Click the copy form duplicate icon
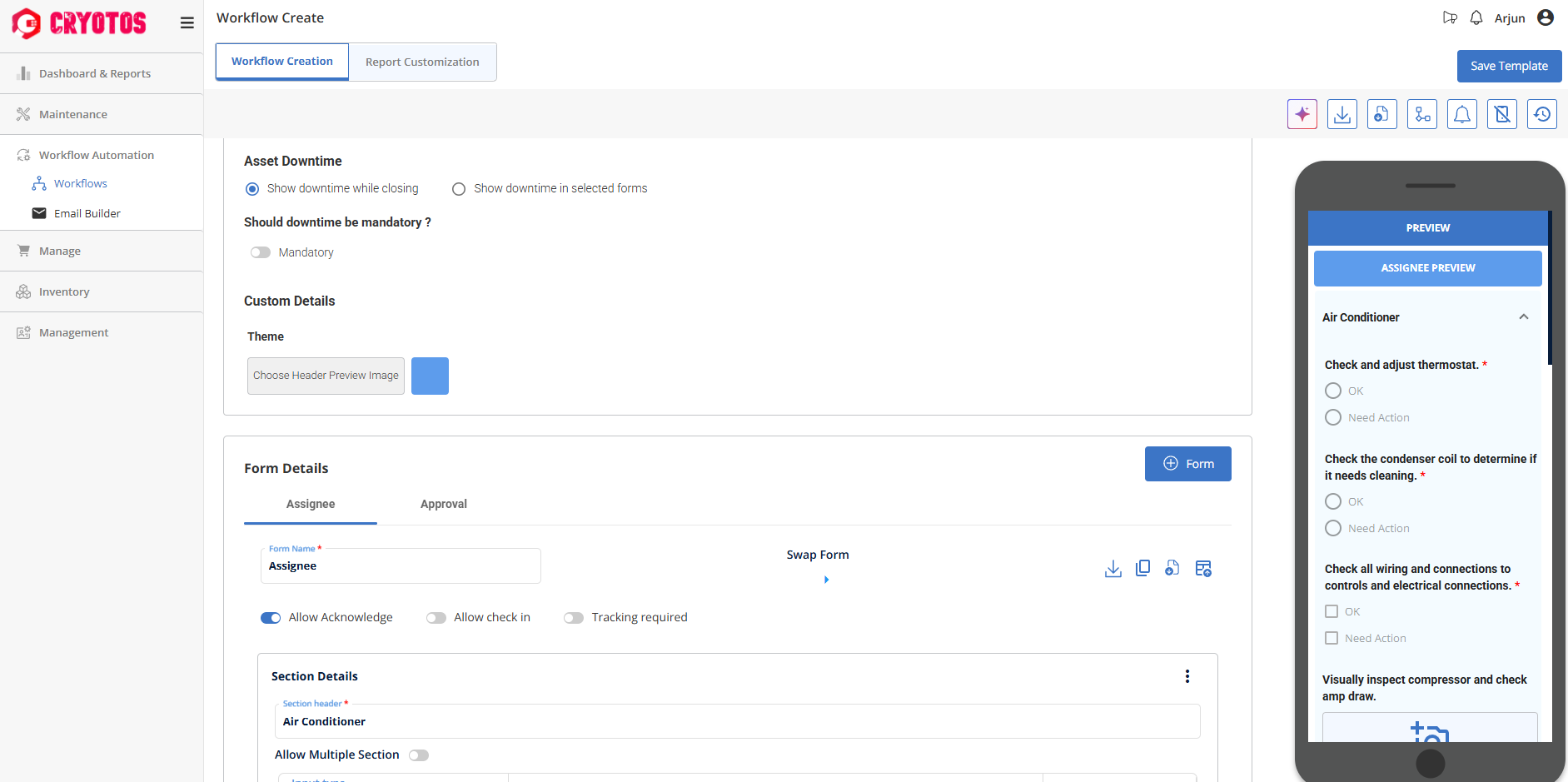The width and height of the screenshot is (1568, 782). coord(1142,568)
